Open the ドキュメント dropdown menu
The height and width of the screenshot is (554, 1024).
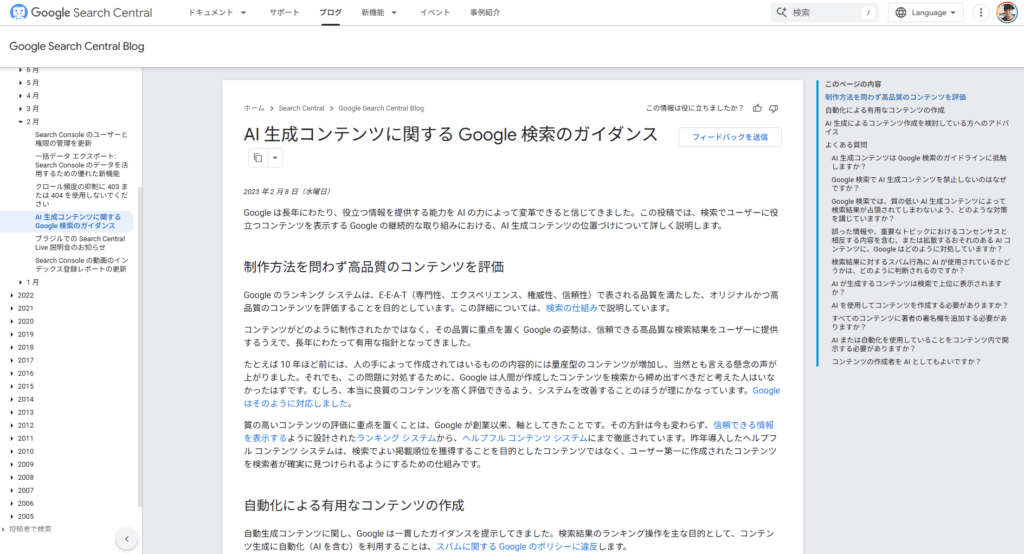point(217,12)
